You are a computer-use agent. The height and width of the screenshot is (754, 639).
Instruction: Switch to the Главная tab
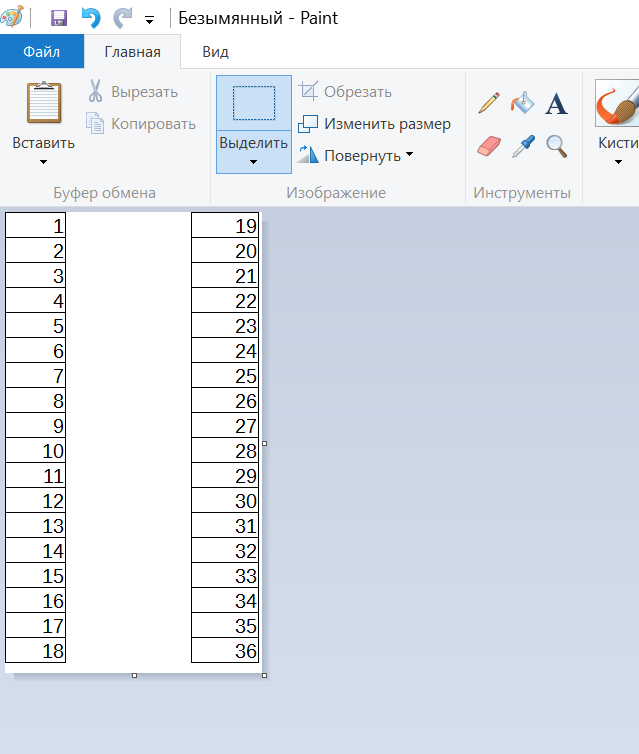[x=132, y=51]
